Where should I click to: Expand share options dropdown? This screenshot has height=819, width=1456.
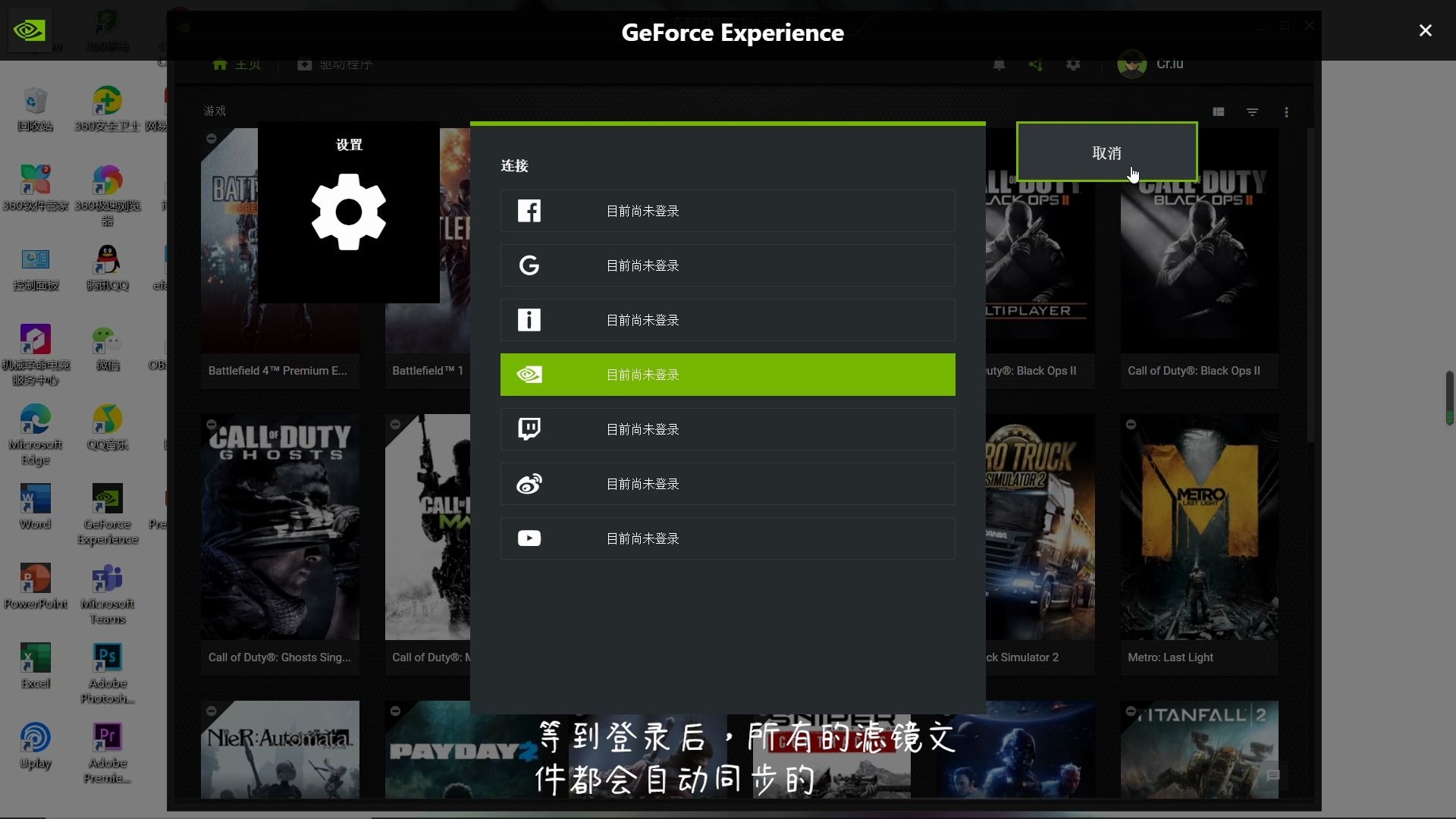click(x=1036, y=64)
